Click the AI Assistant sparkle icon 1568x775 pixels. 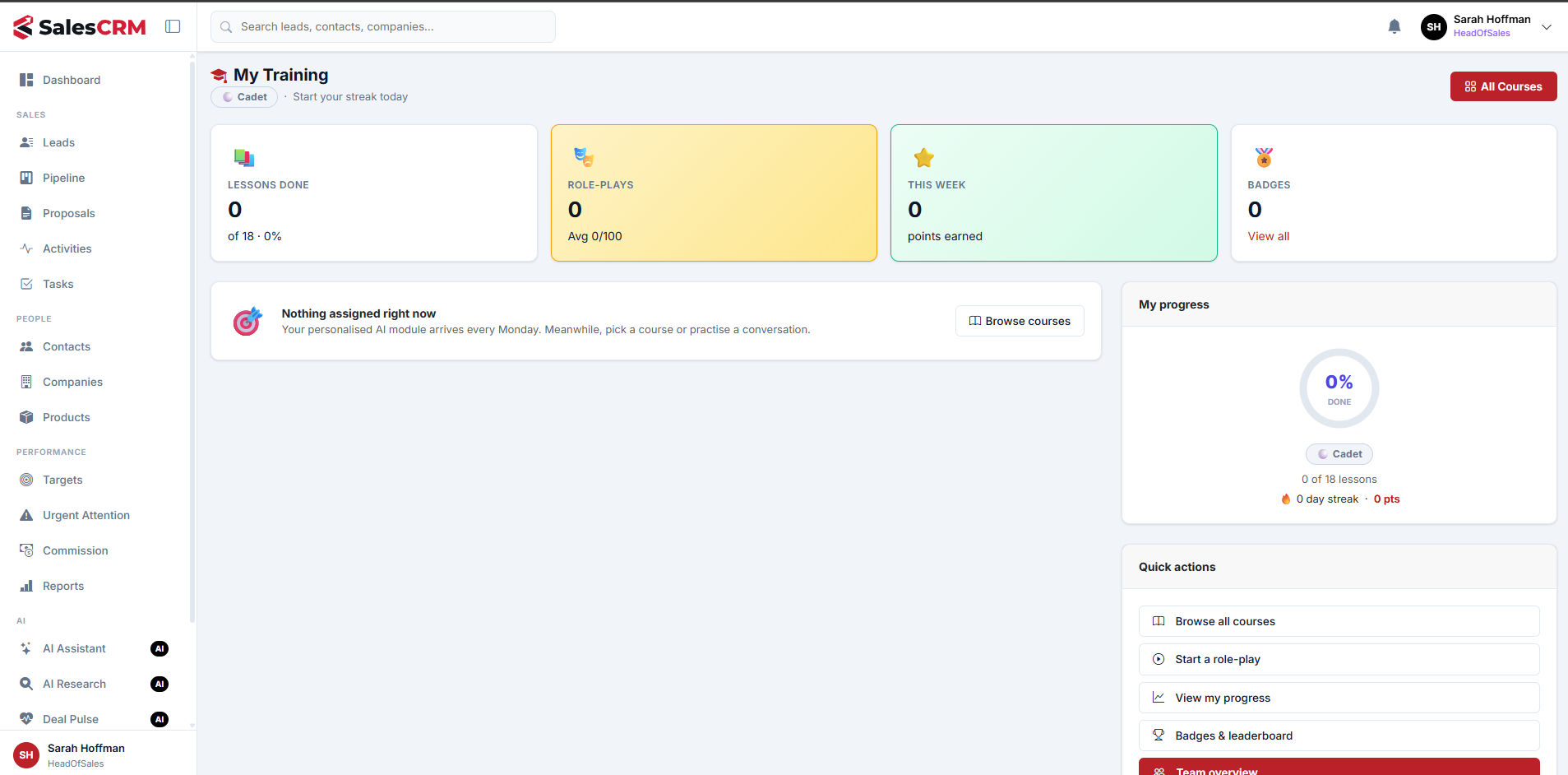[26, 648]
